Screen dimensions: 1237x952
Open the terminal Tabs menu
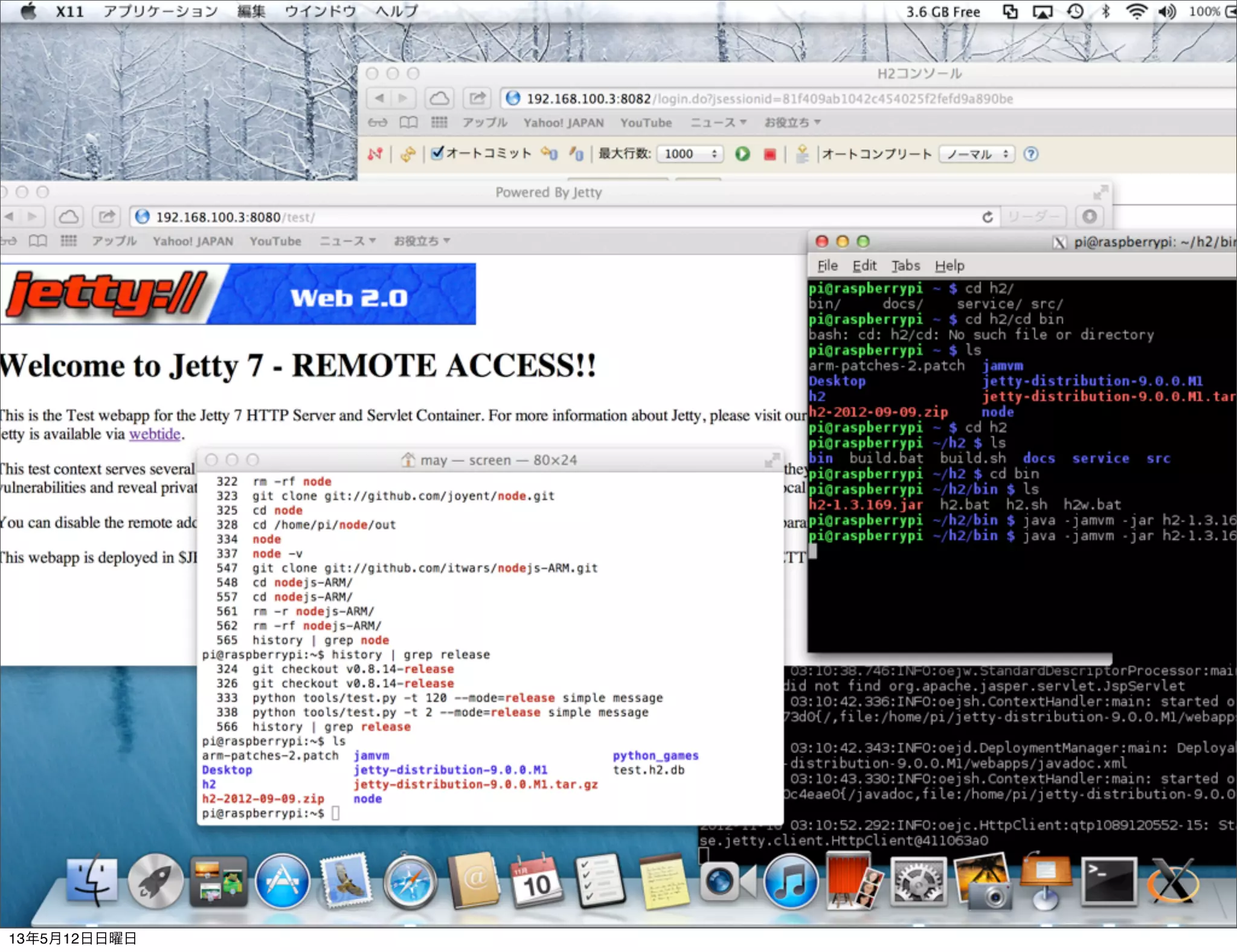[x=905, y=266]
